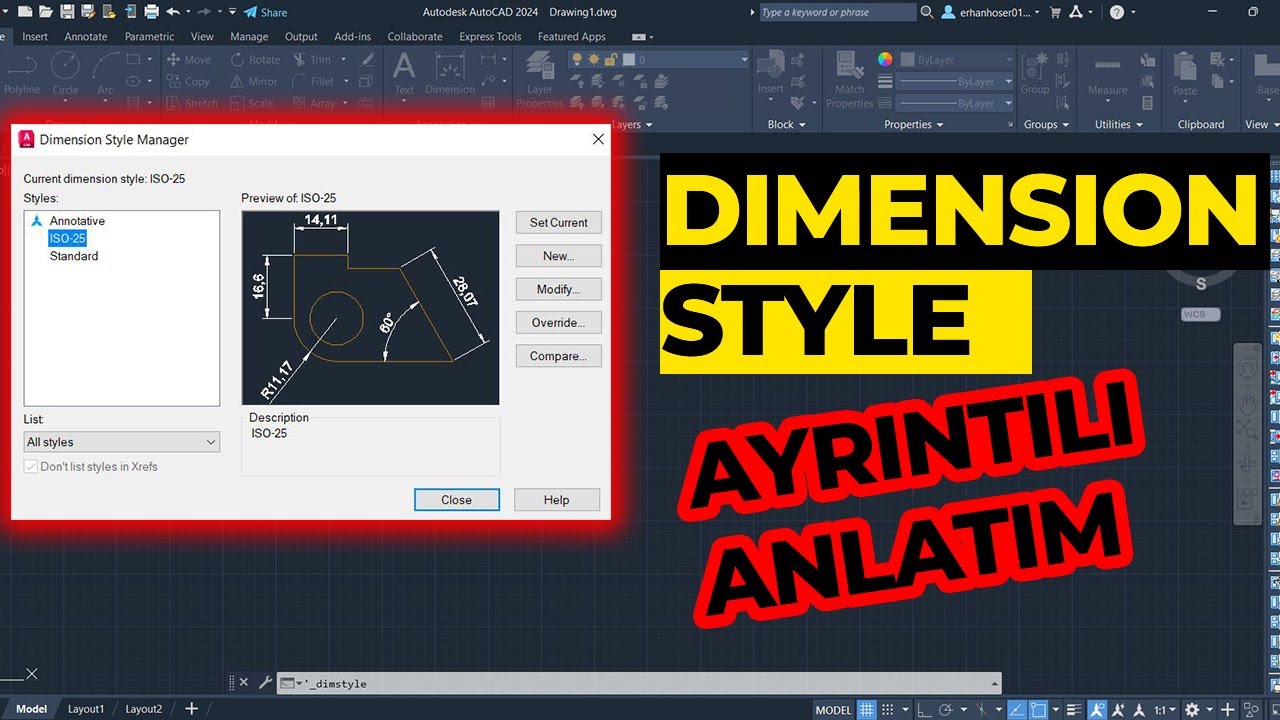Open the Parametric ribbon tab

(149, 37)
